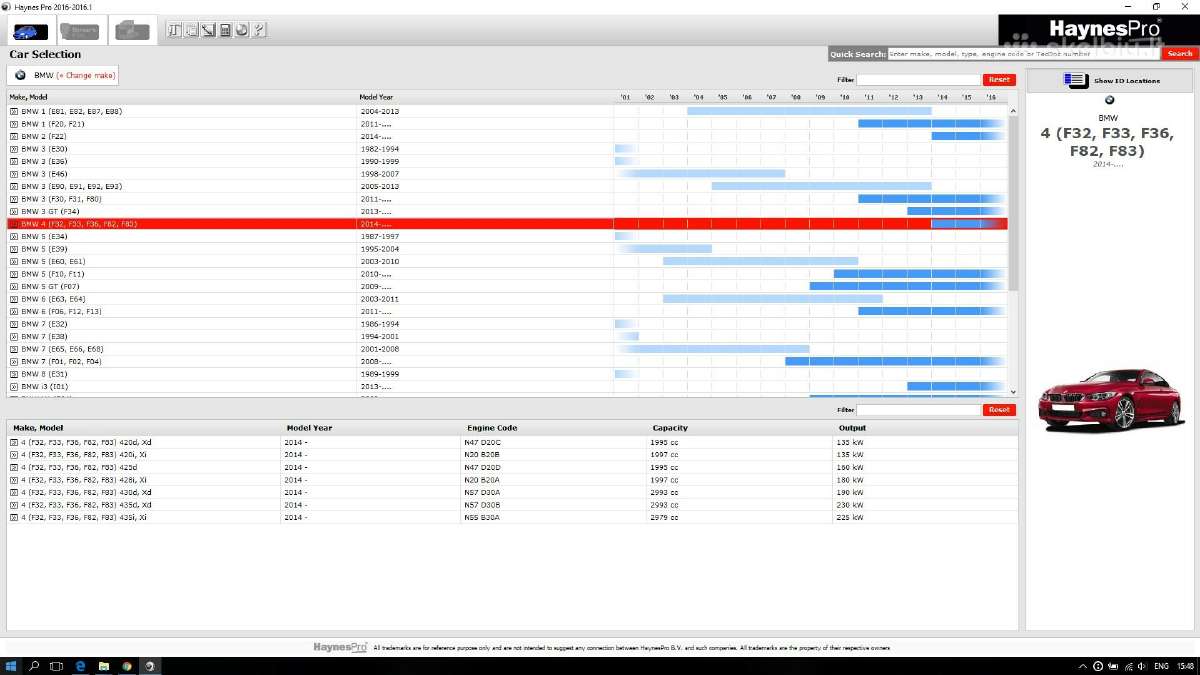The image size is (1200, 675).
Task: Click row icon beside BMW 3 (E36)
Action: pyautogui.click(x=14, y=161)
